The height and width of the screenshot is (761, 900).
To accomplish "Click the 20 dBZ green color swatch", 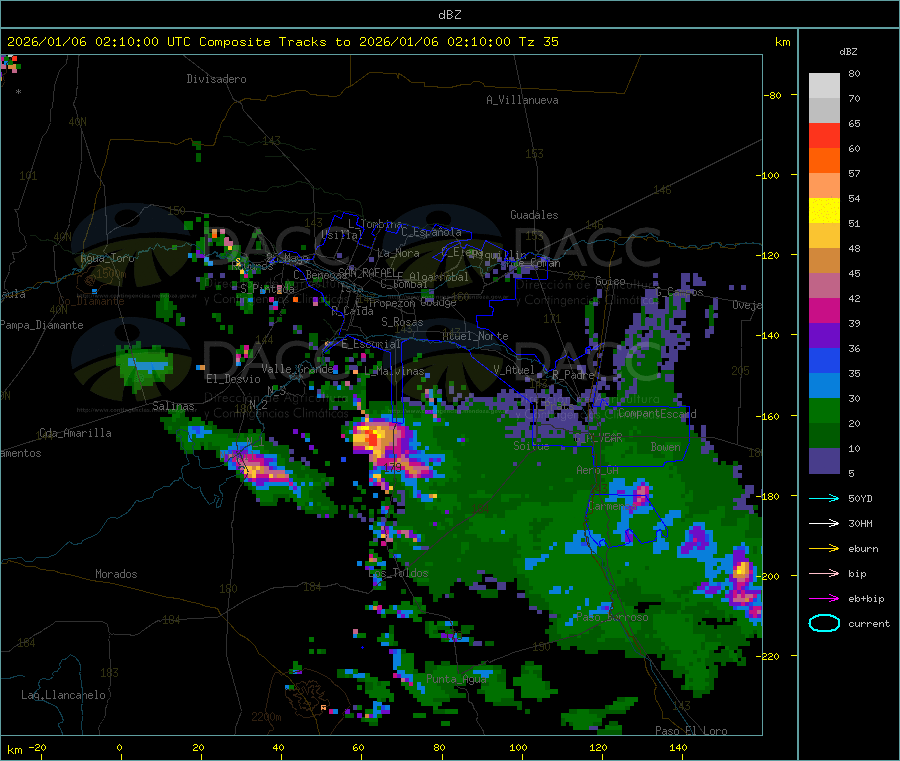I will [x=824, y=410].
